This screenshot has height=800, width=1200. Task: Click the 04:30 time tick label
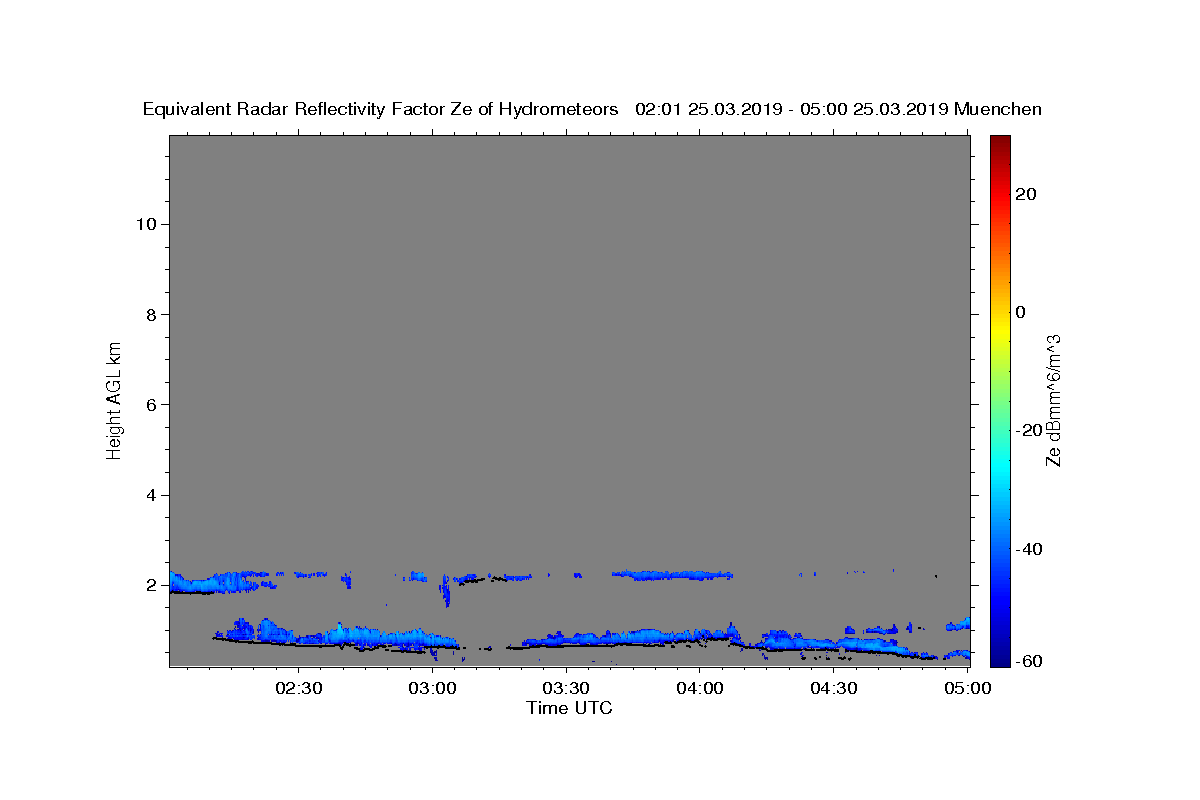[x=834, y=688]
